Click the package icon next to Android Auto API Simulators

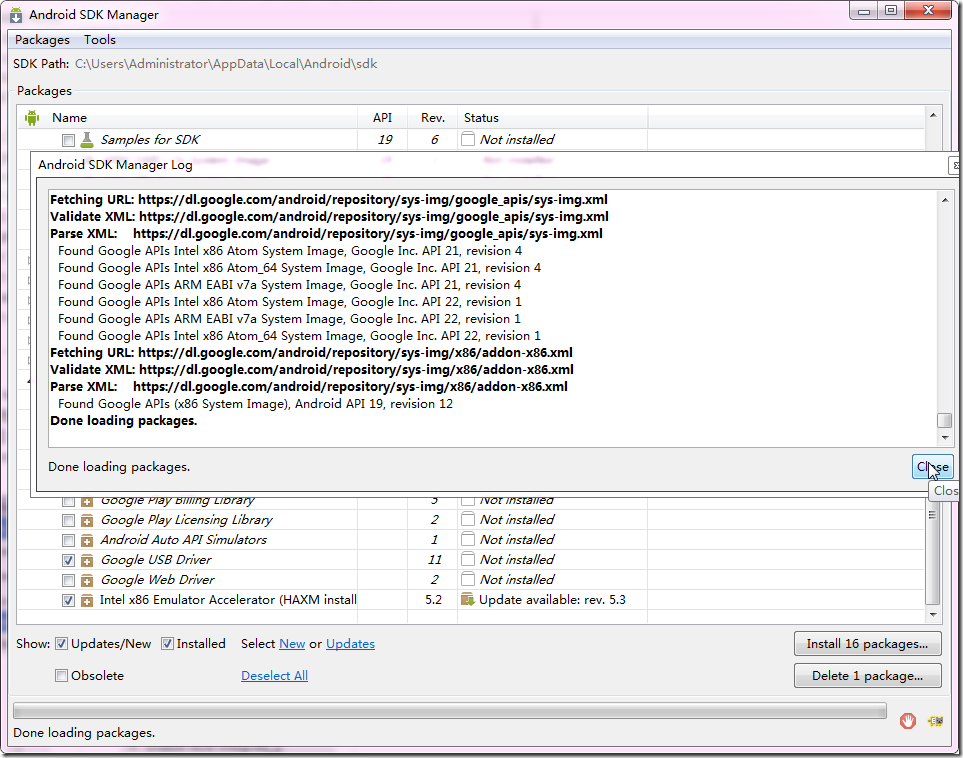(x=87, y=541)
